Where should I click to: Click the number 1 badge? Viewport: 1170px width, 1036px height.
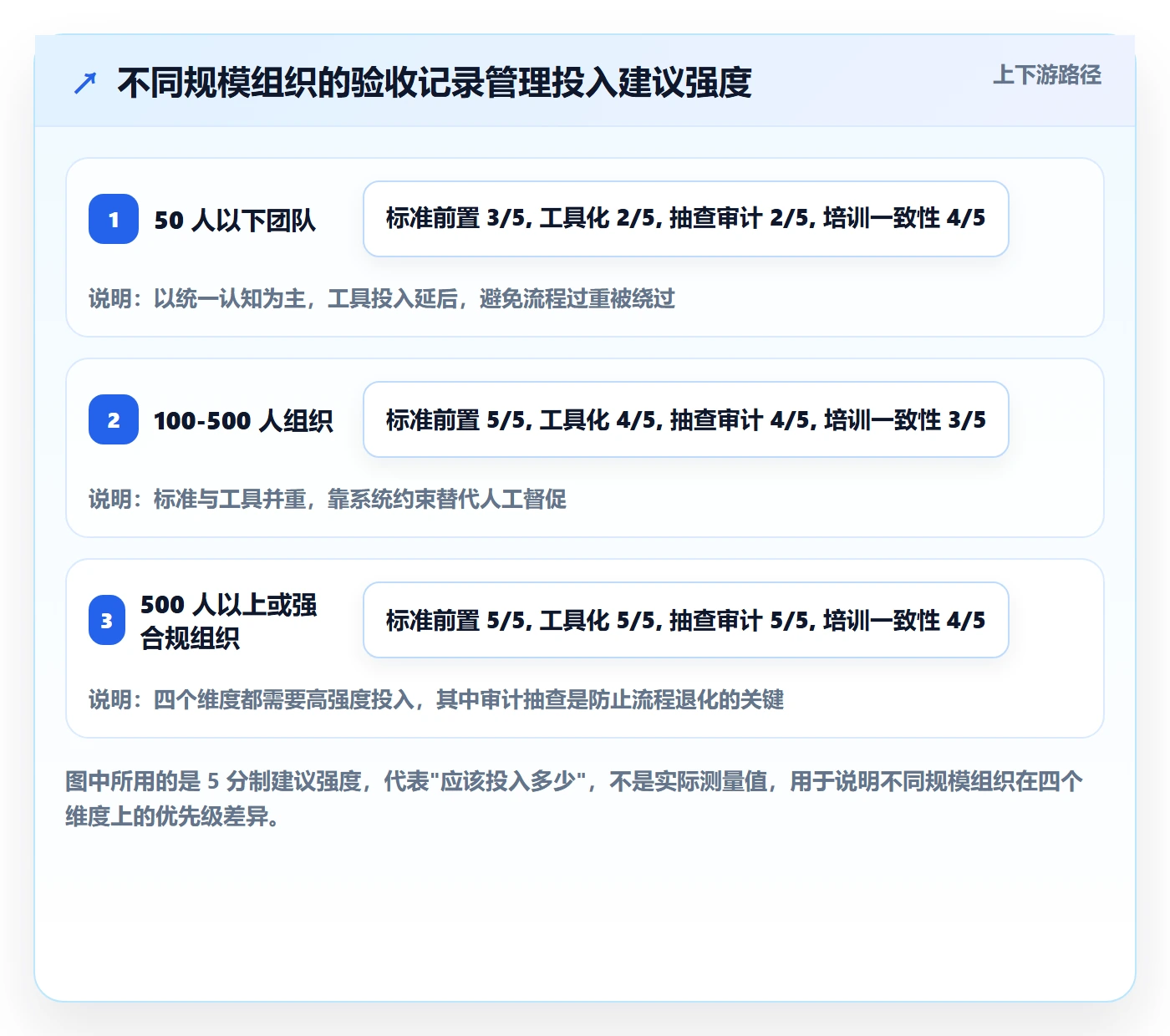tap(114, 219)
